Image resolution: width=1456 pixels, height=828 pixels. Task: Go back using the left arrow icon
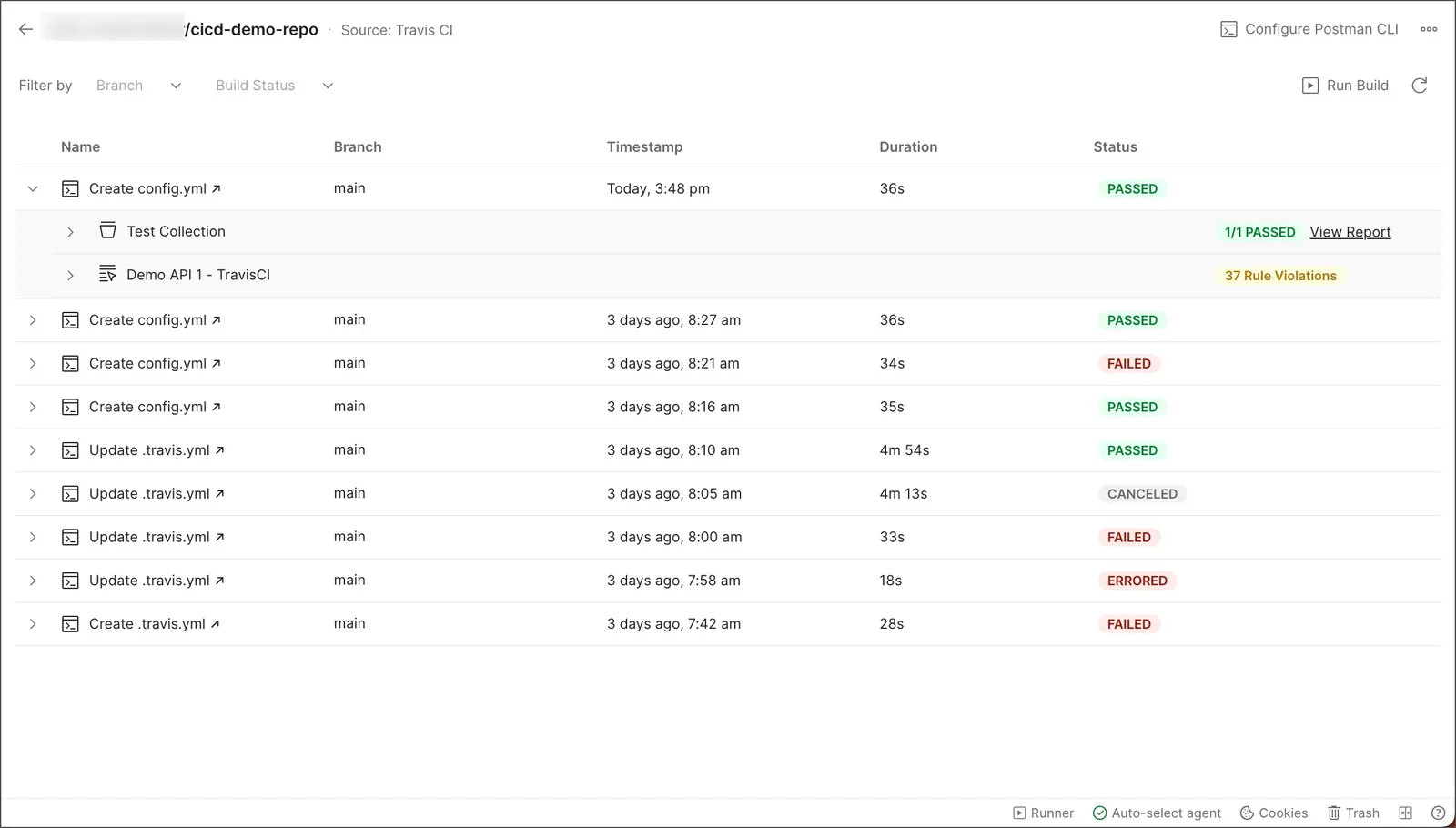(25, 29)
